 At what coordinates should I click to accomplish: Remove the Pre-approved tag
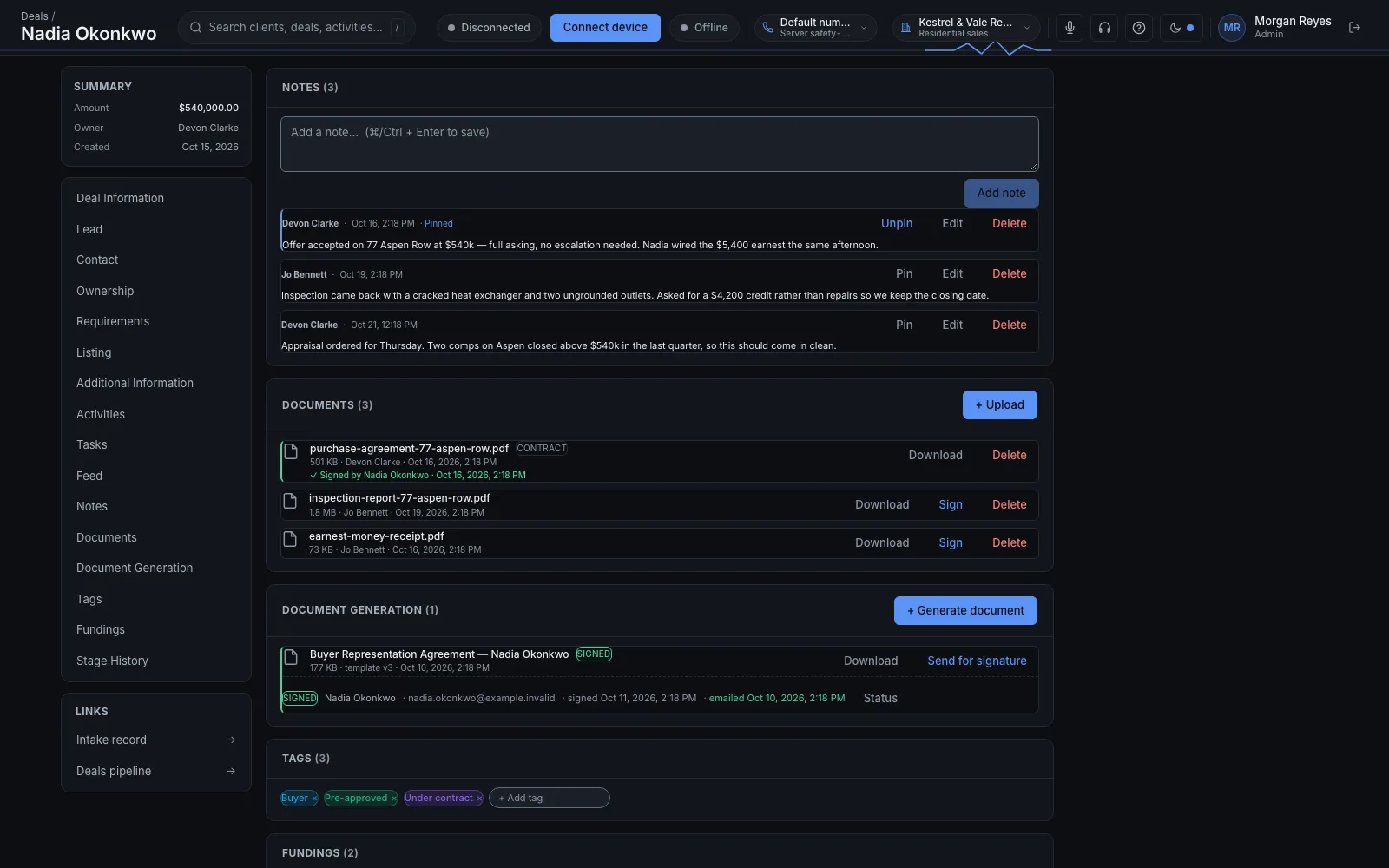point(394,799)
